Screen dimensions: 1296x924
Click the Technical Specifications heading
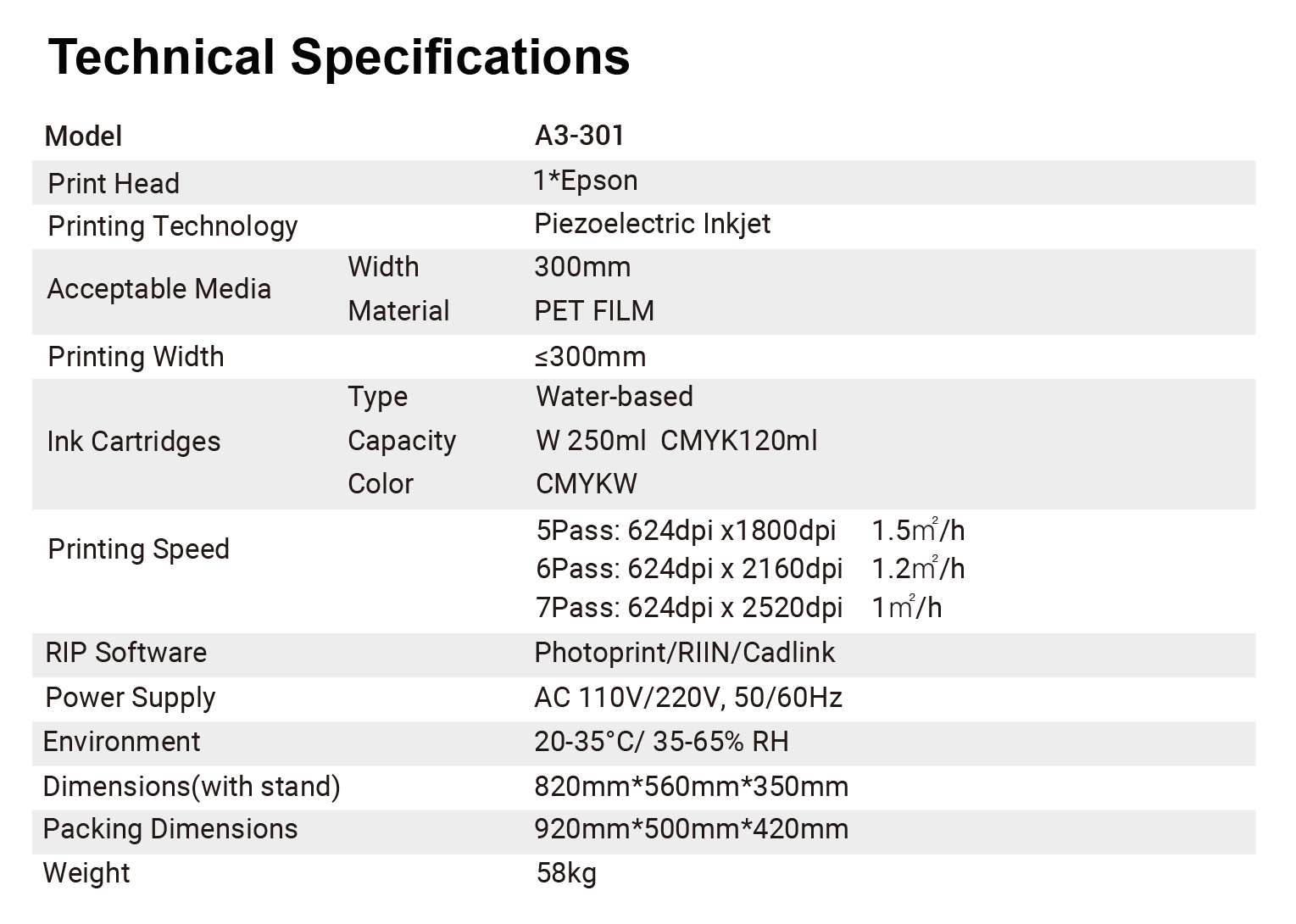tap(339, 57)
